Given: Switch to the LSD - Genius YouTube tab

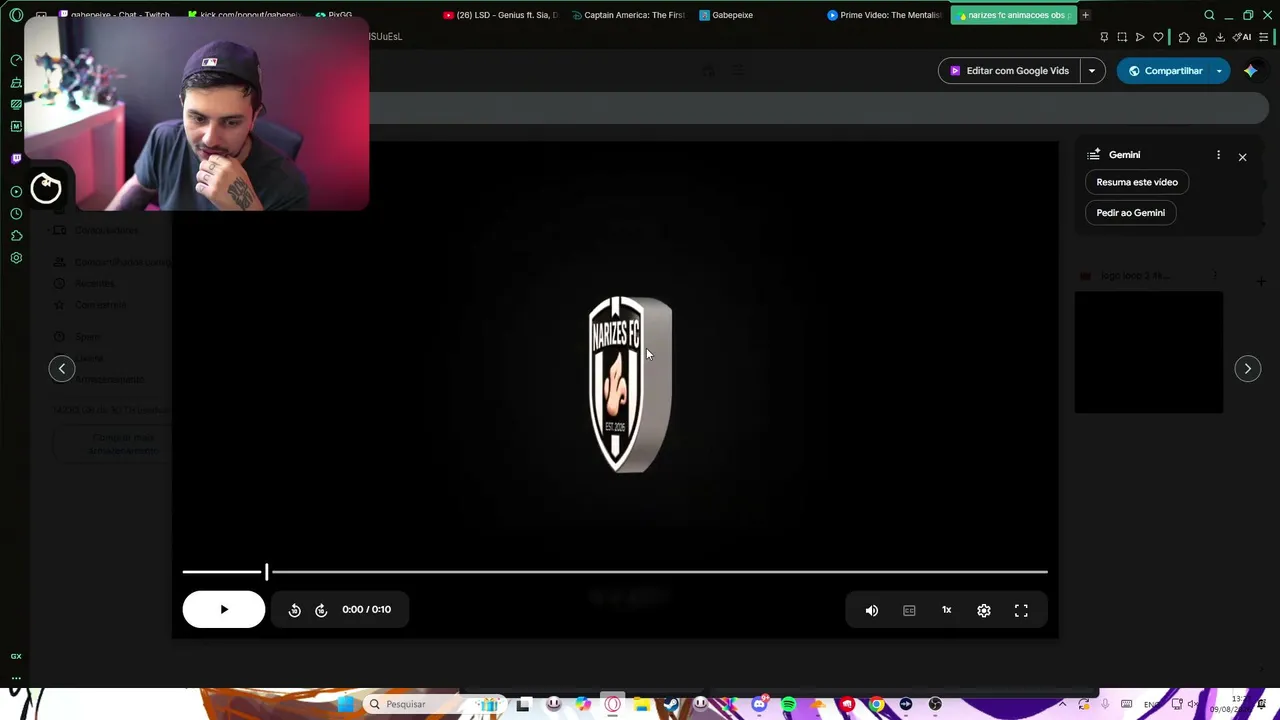Looking at the screenshot, I should 501,15.
